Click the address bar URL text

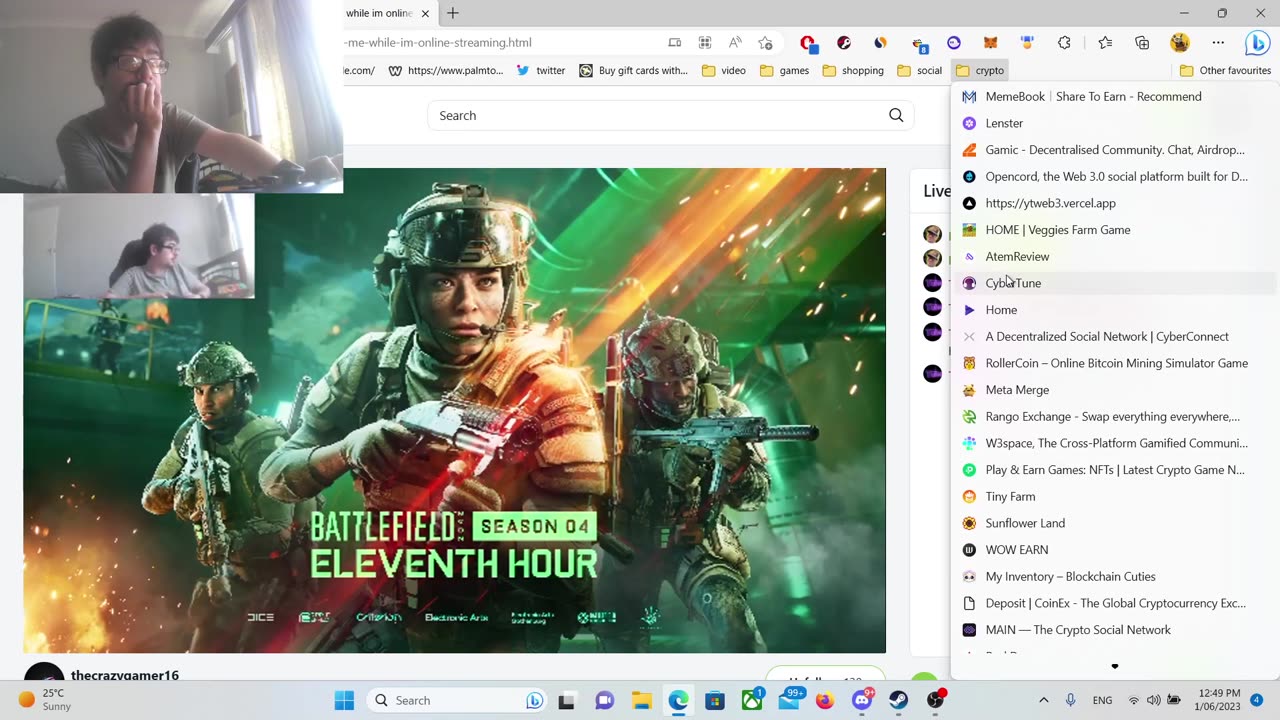pyautogui.click(x=439, y=43)
